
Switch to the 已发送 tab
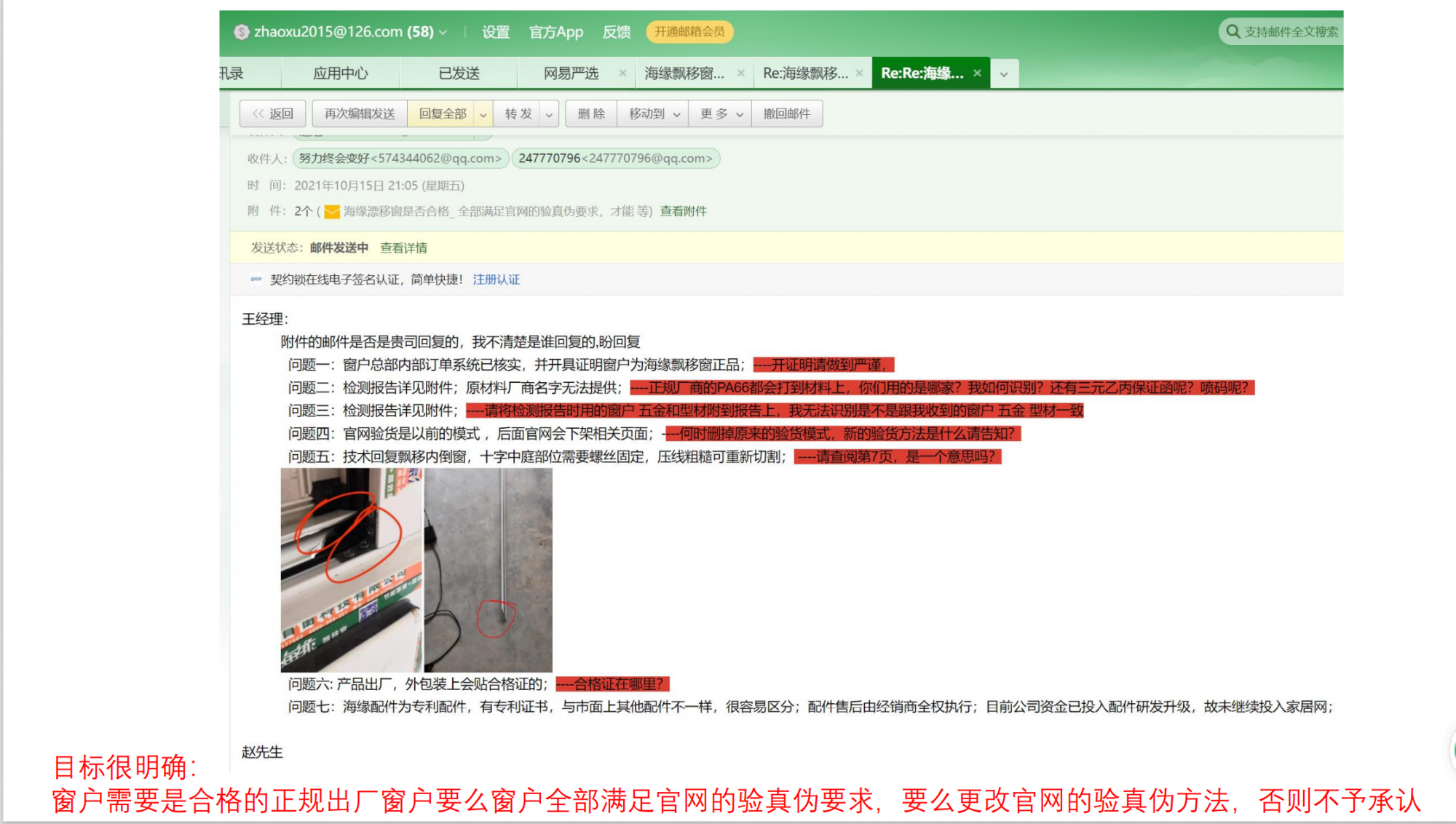point(459,74)
